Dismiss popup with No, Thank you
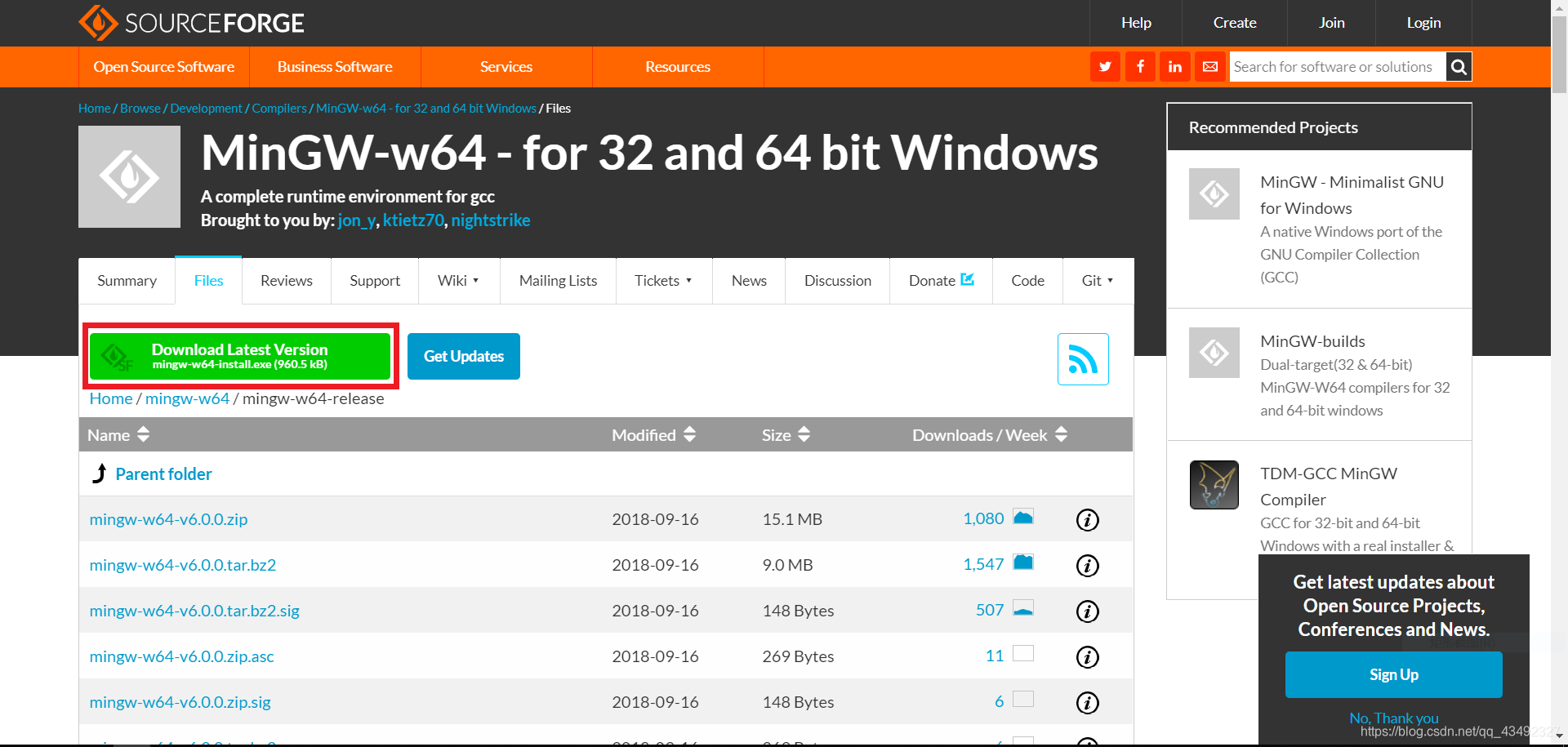1568x747 pixels. tap(1394, 718)
